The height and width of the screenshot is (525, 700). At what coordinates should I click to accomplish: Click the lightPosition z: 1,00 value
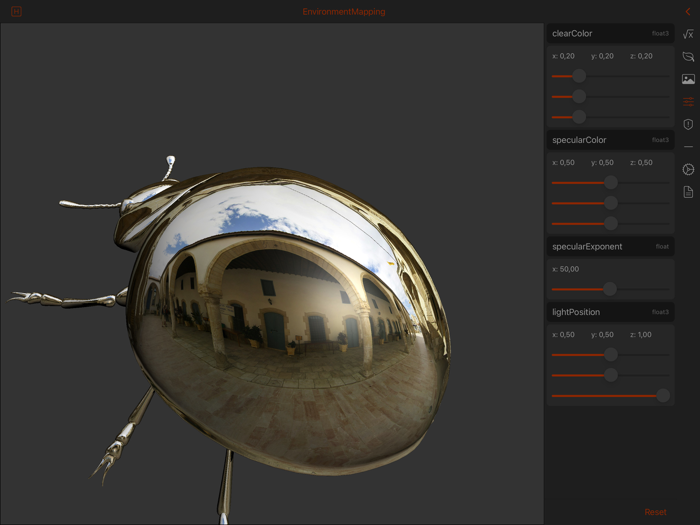(x=641, y=335)
